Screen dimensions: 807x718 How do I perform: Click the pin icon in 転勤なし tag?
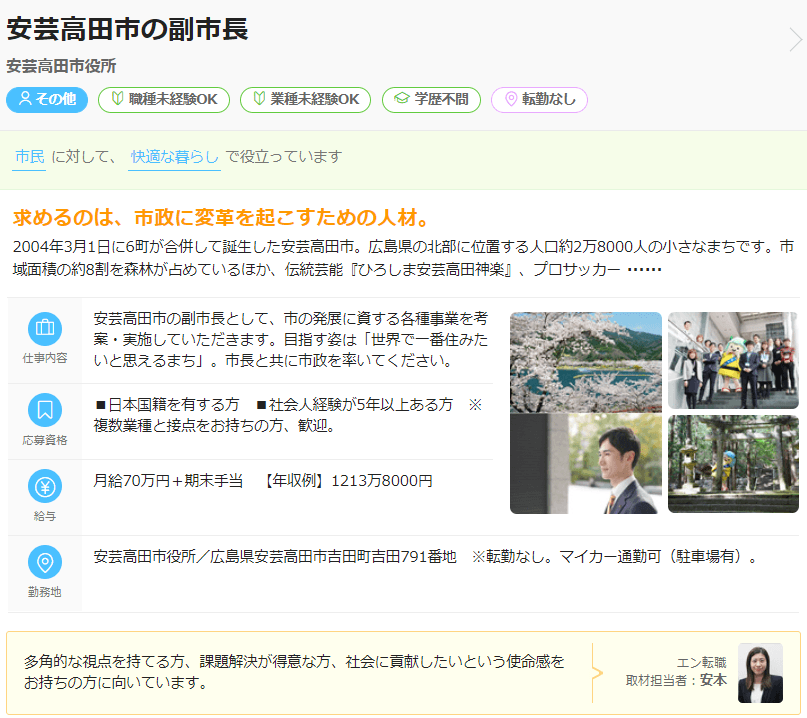click(510, 100)
